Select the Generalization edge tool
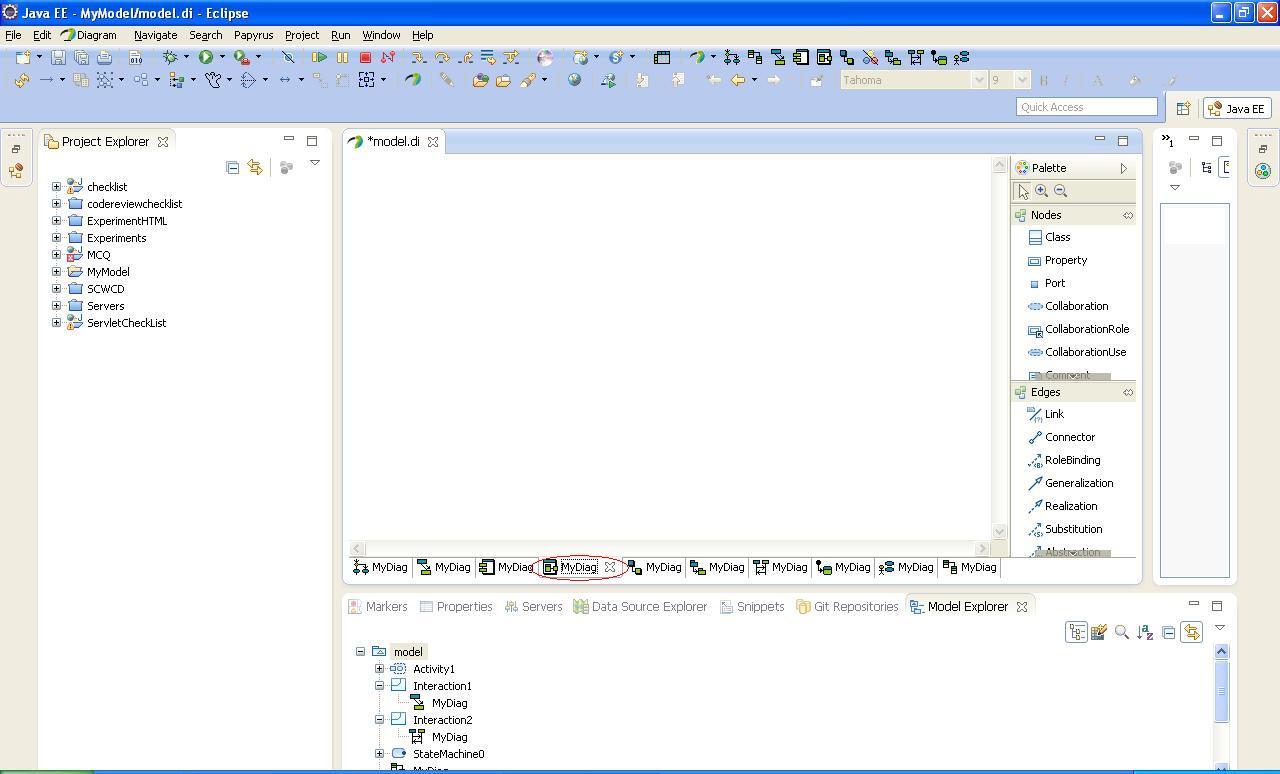1280x774 pixels. (1070, 483)
